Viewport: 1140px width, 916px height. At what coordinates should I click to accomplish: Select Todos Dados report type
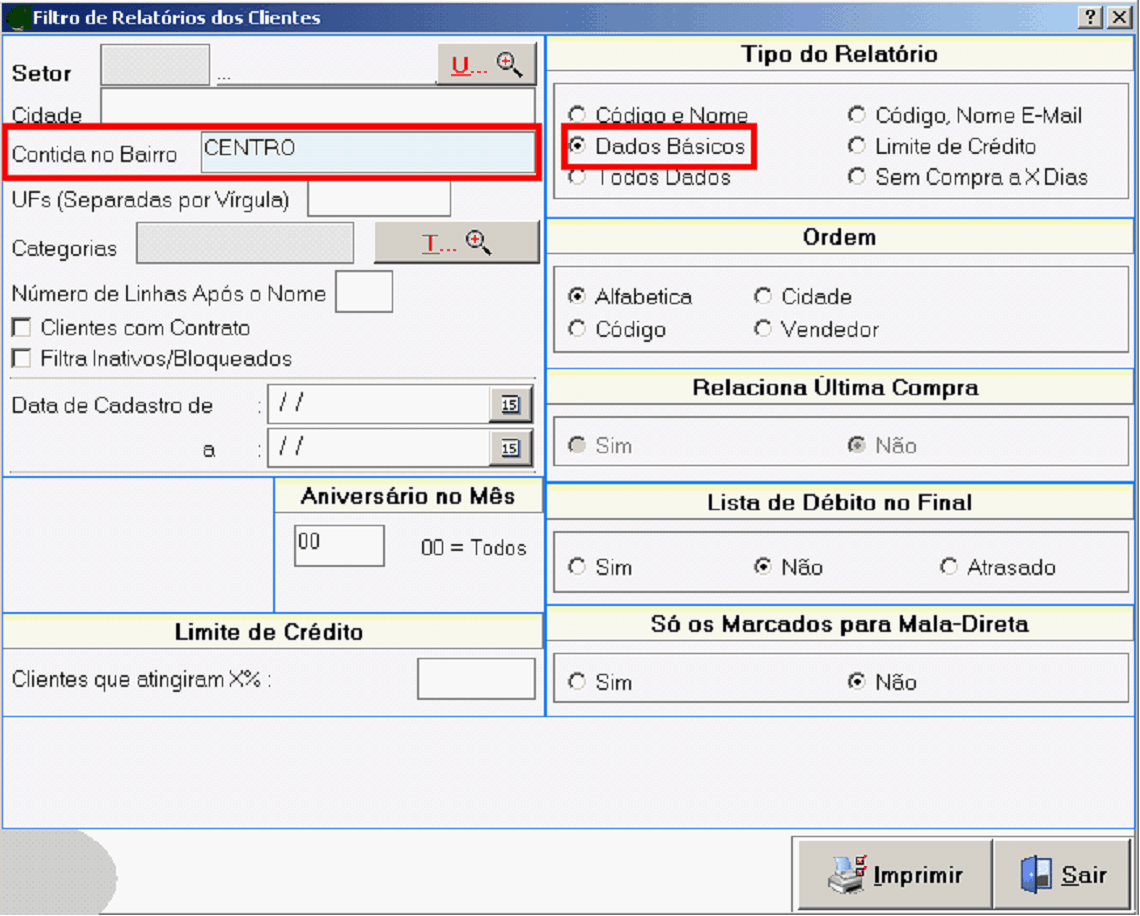point(577,177)
